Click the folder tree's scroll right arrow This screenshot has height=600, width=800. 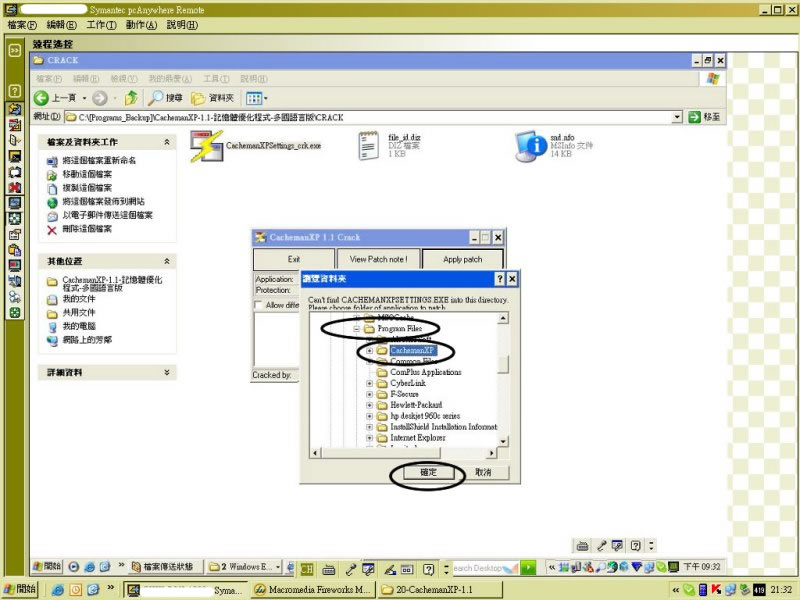tap(492, 453)
